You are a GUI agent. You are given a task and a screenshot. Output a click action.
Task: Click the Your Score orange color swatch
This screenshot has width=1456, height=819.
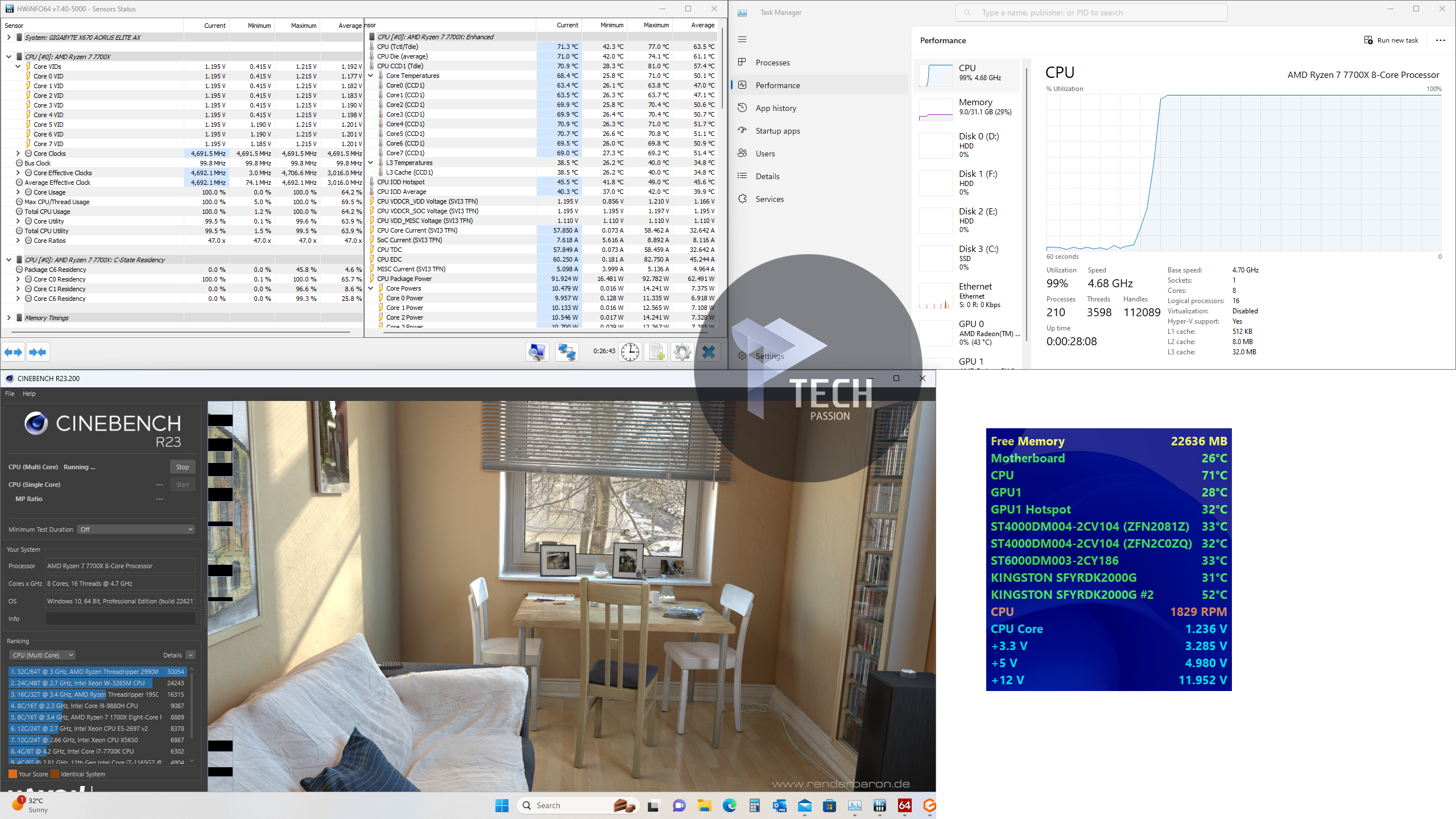[x=13, y=774]
